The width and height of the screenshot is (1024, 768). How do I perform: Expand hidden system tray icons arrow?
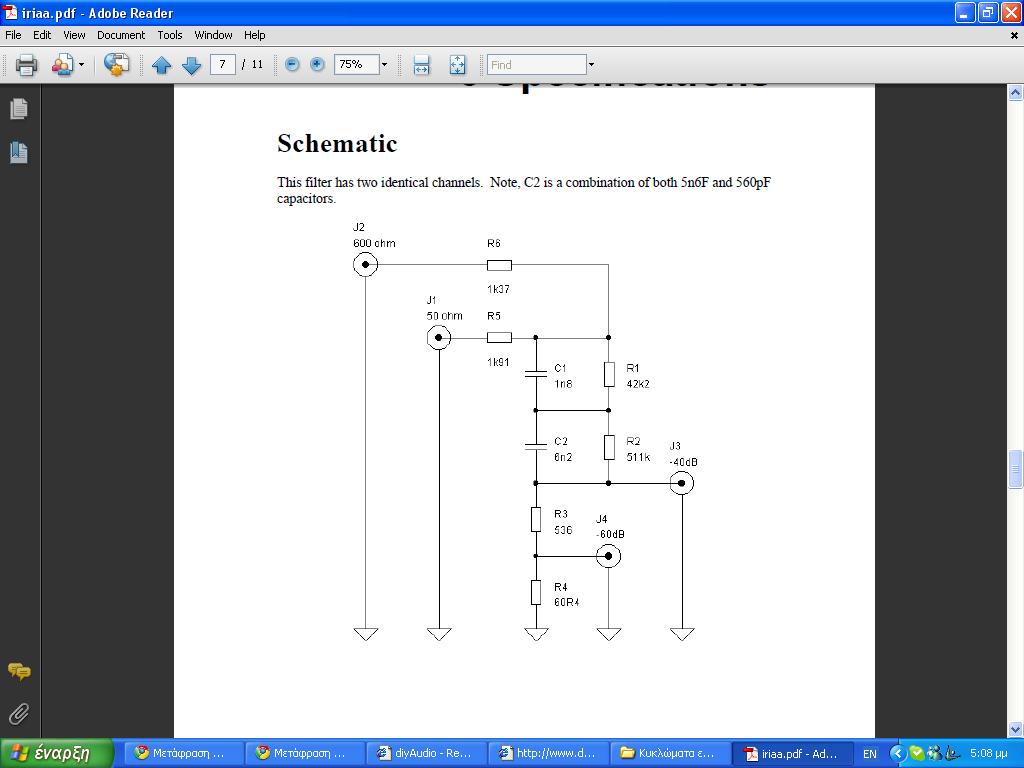[897, 754]
